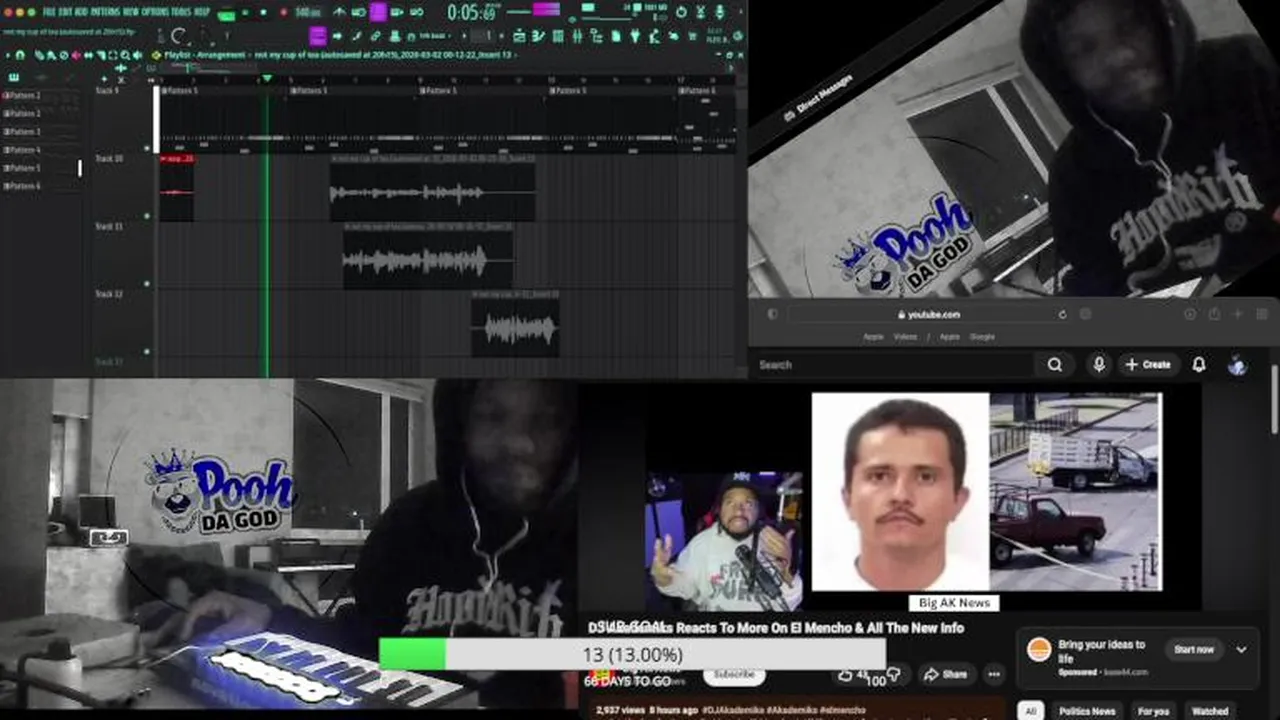Click the Share button under the video
This screenshot has height=720, width=1280.
[x=945, y=674]
